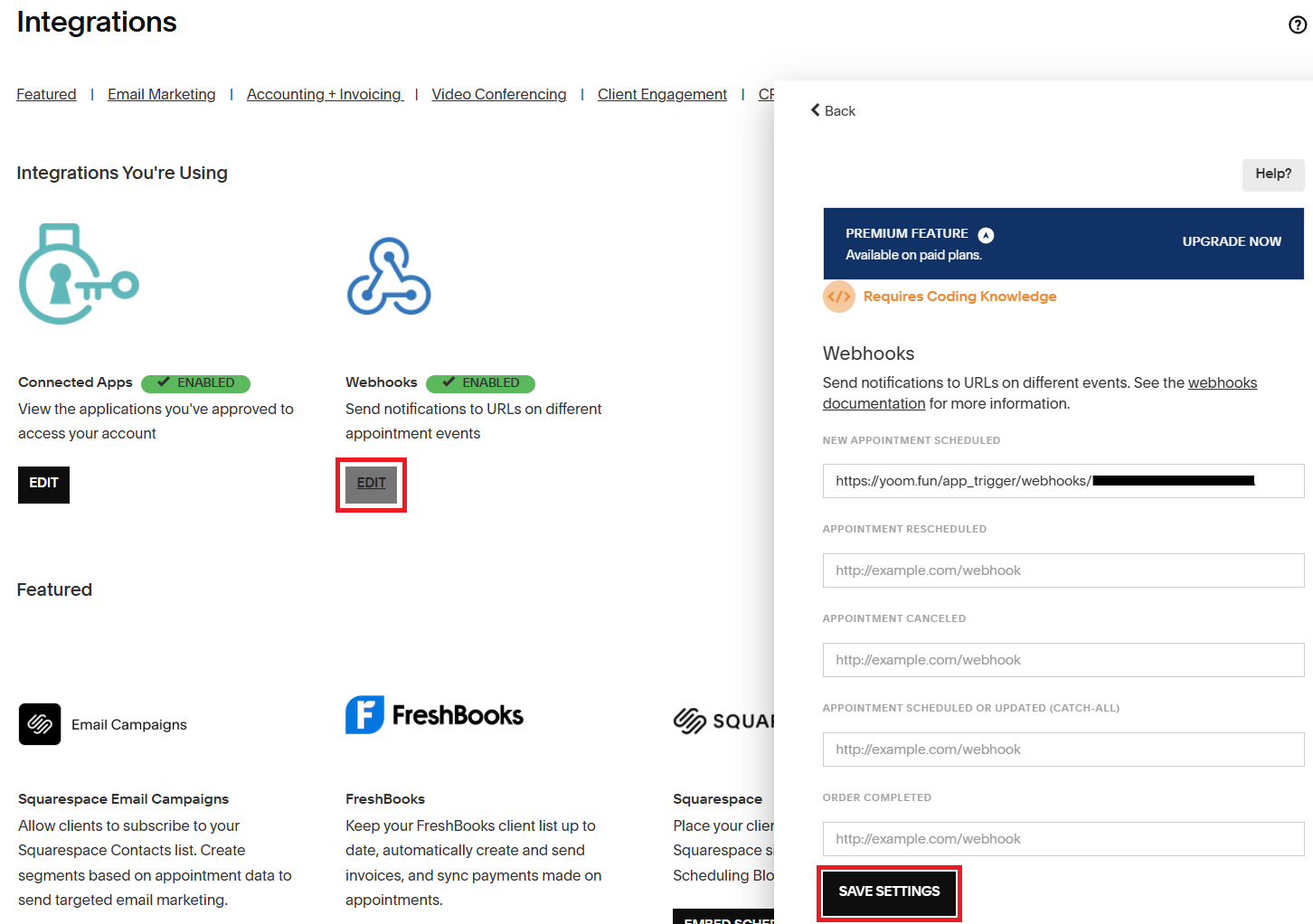Open the help question mark icon

(x=1298, y=24)
